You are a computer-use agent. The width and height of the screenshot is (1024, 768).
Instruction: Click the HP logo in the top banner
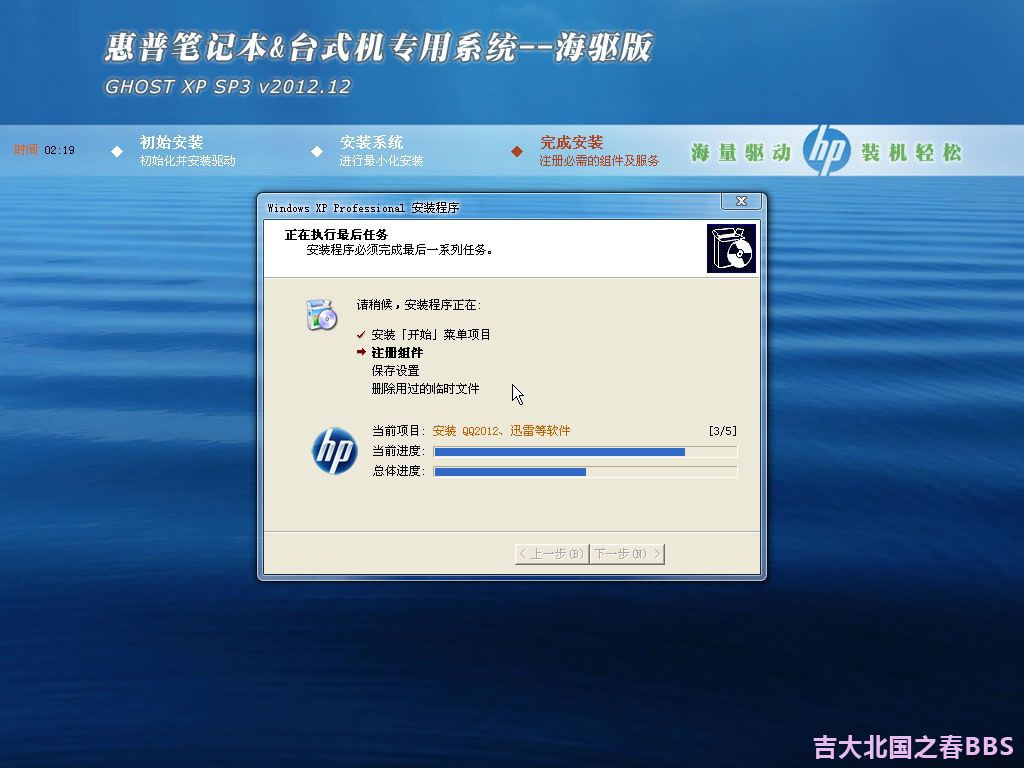(826, 150)
